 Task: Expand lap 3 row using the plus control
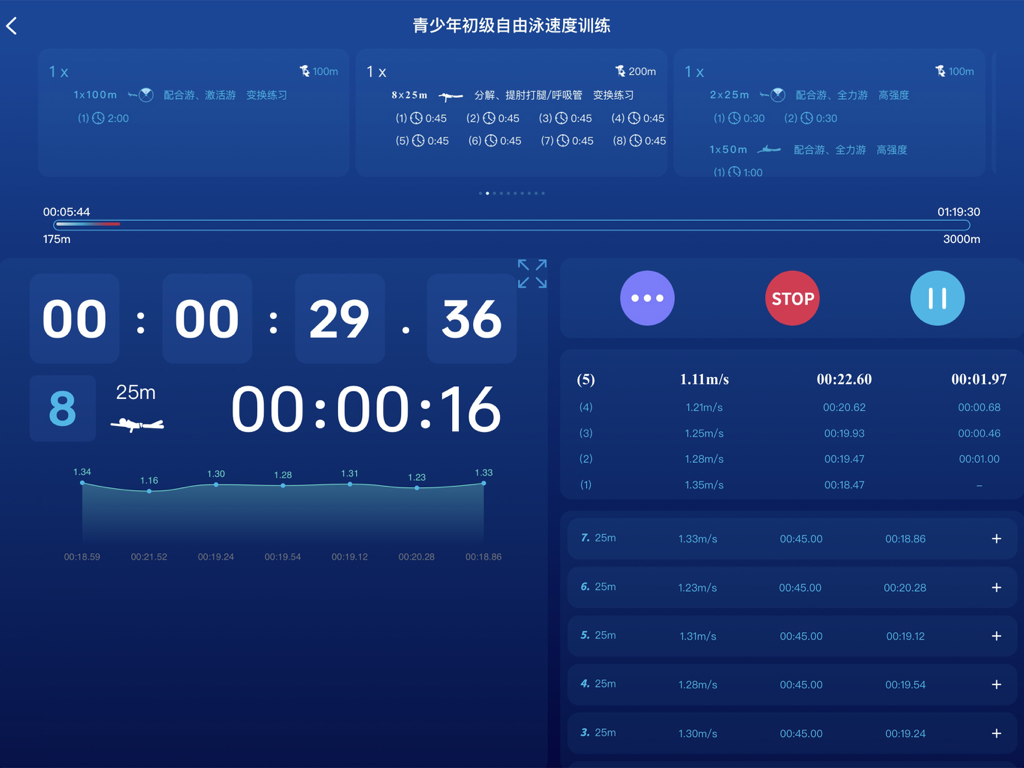click(x=996, y=732)
